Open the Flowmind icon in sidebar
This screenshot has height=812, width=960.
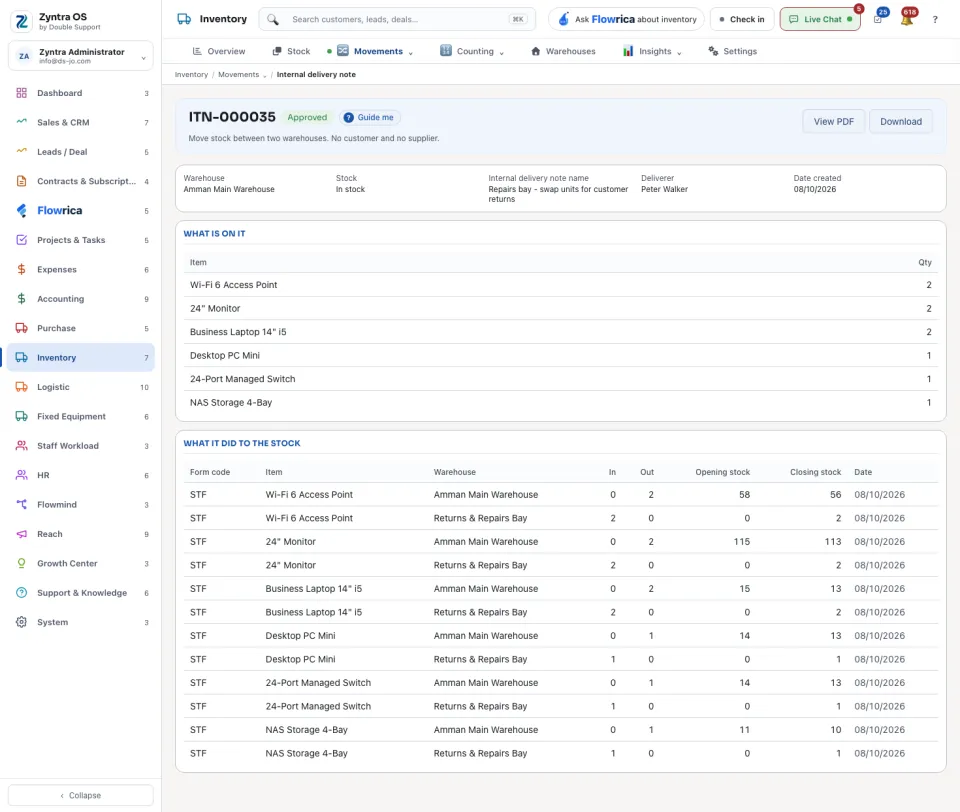[x=21, y=505]
